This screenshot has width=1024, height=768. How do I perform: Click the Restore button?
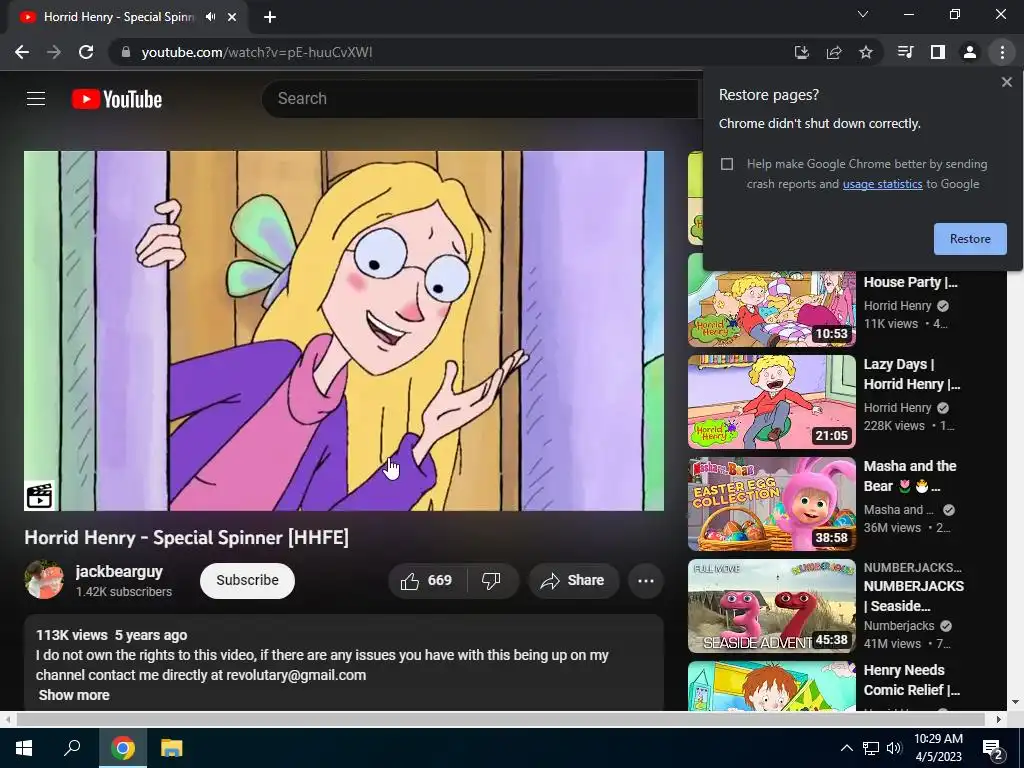click(x=970, y=239)
